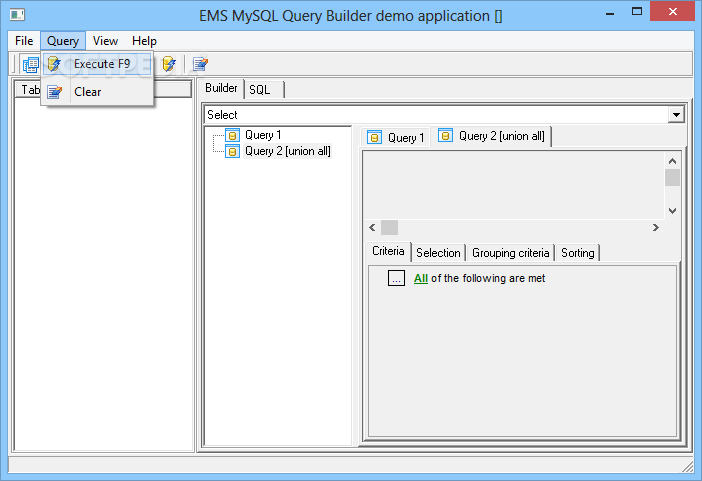This screenshot has height=481, width=702.
Task: Open the Query 2 [union all] diagram tab
Action: 491,136
